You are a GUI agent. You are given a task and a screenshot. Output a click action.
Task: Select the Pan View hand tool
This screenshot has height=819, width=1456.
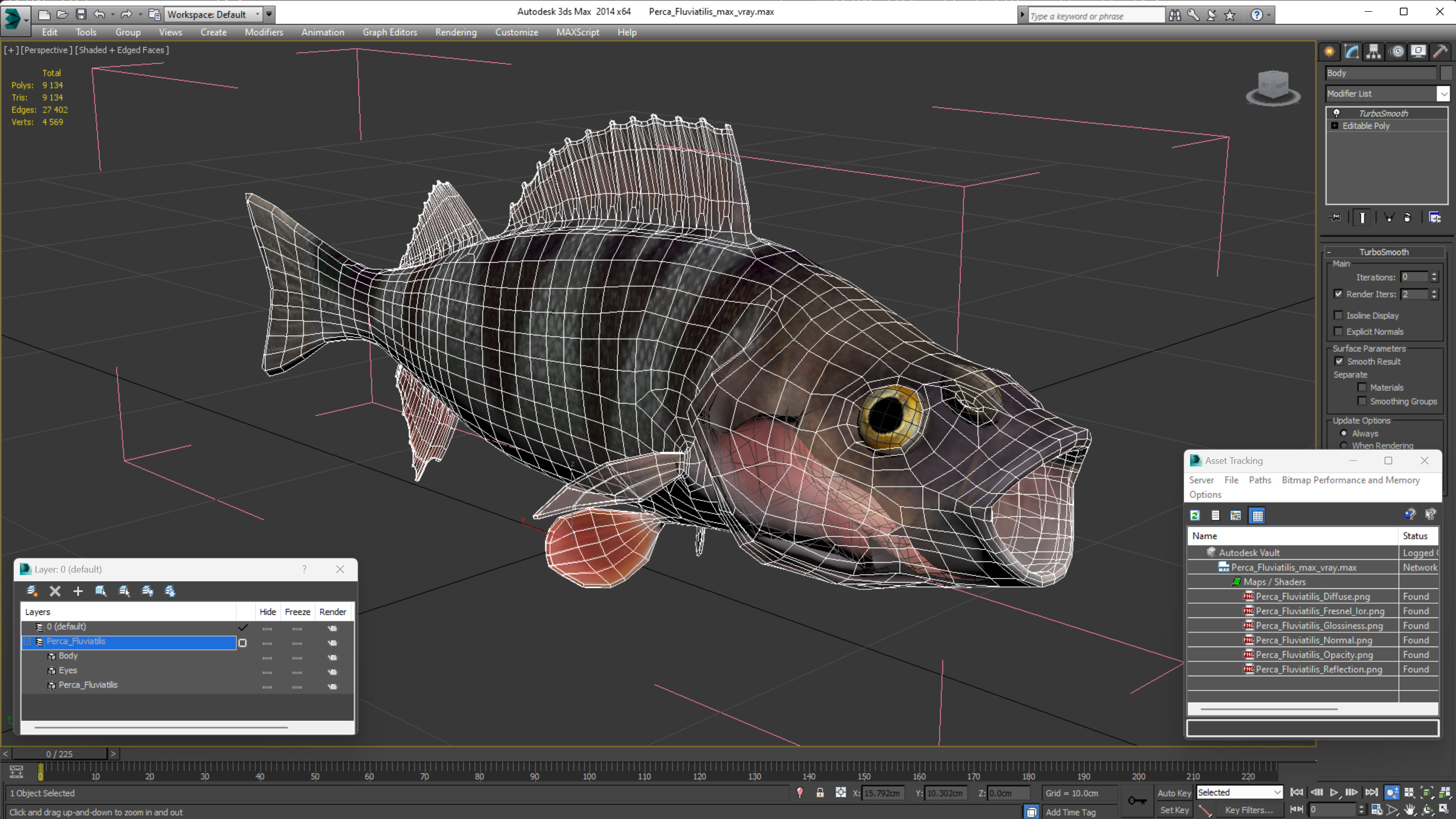1410,809
